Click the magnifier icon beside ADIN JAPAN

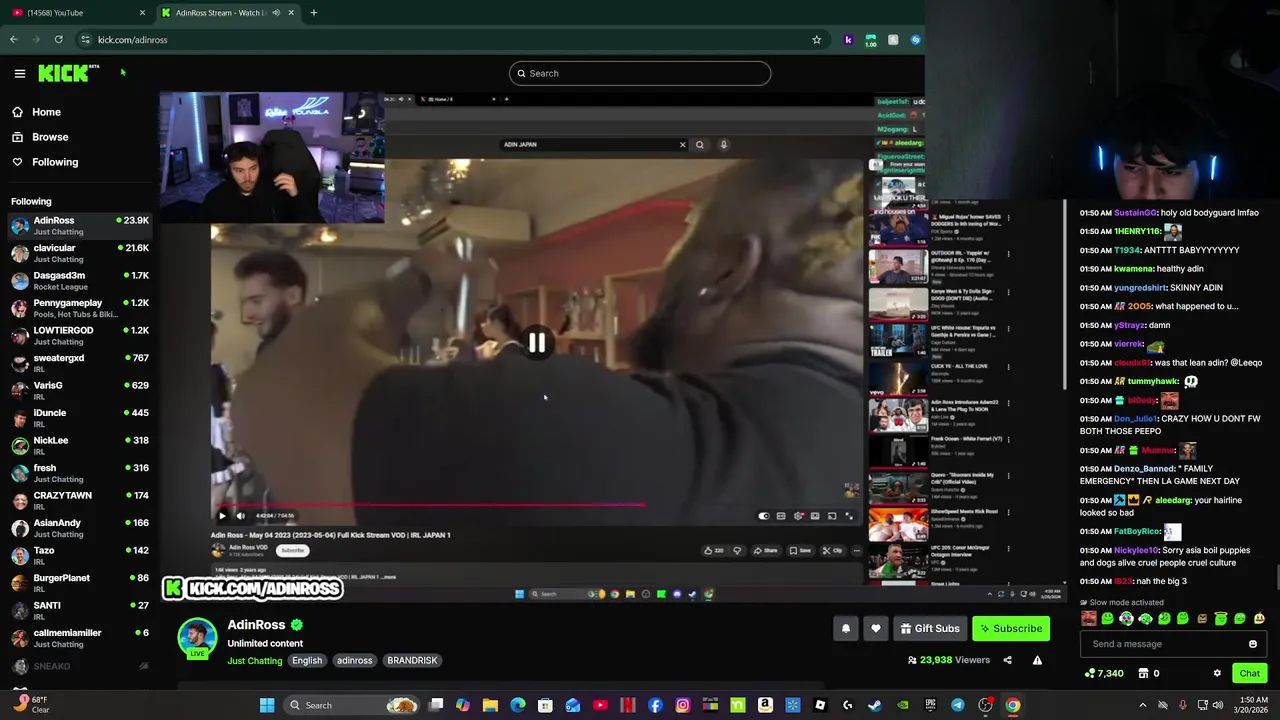pos(700,145)
